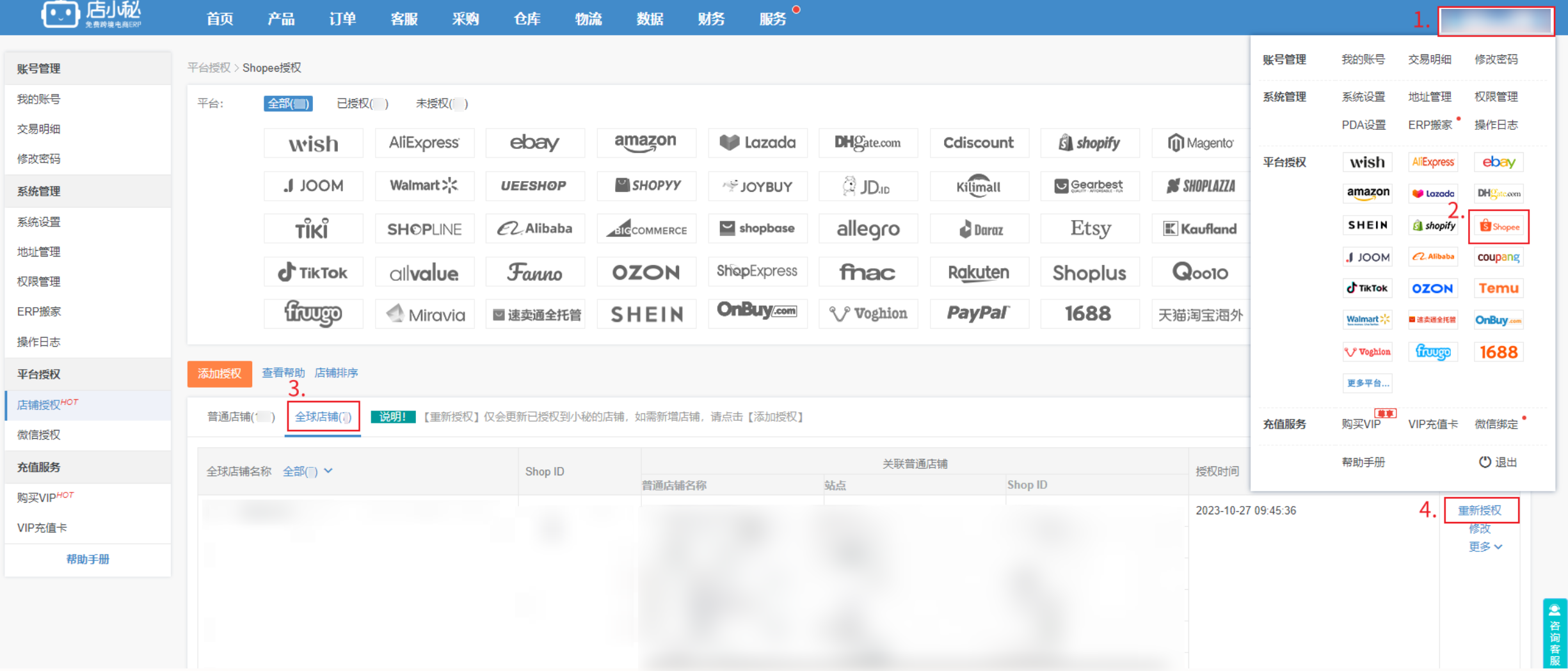Select the 全部 platform filter
Image resolution: width=1568 pixels, height=671 pixels.
pos(288,104)
